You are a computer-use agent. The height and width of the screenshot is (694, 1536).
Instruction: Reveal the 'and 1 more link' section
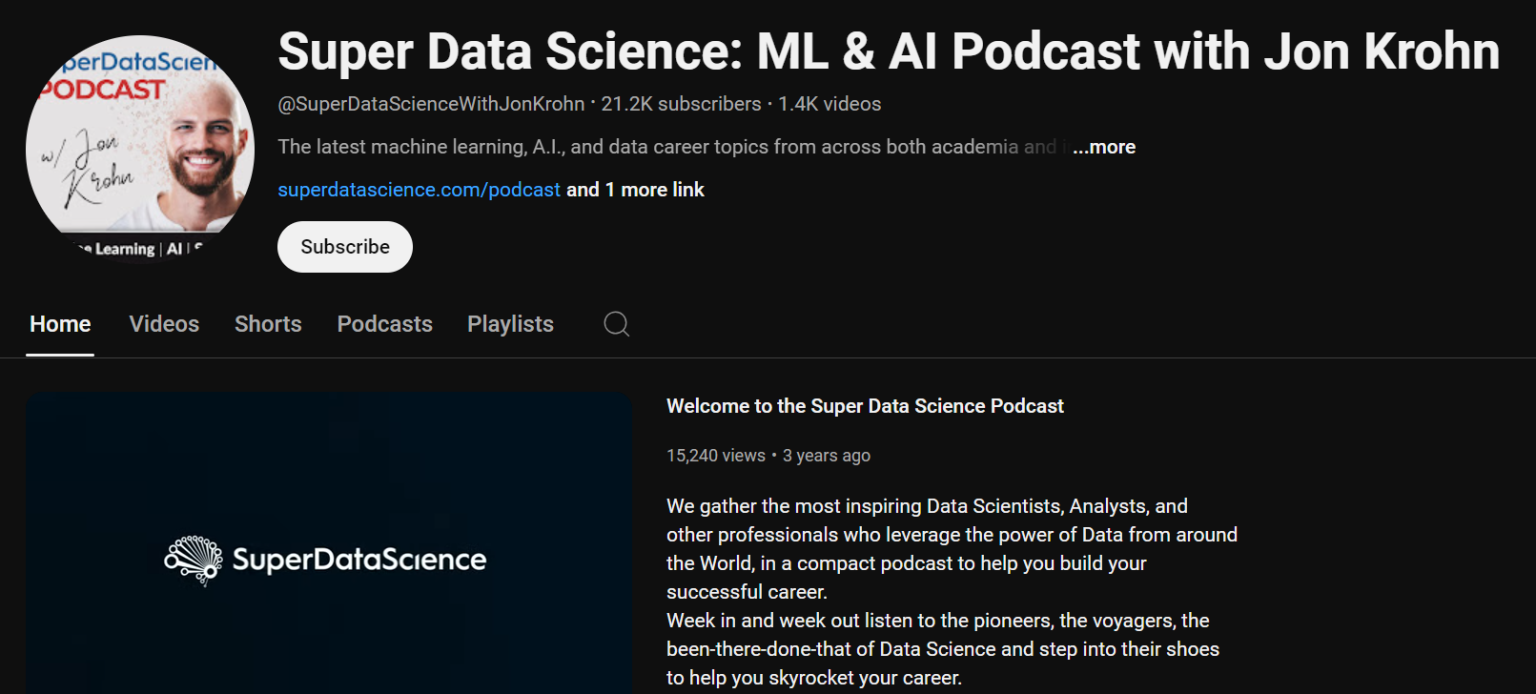click(635, 189)
